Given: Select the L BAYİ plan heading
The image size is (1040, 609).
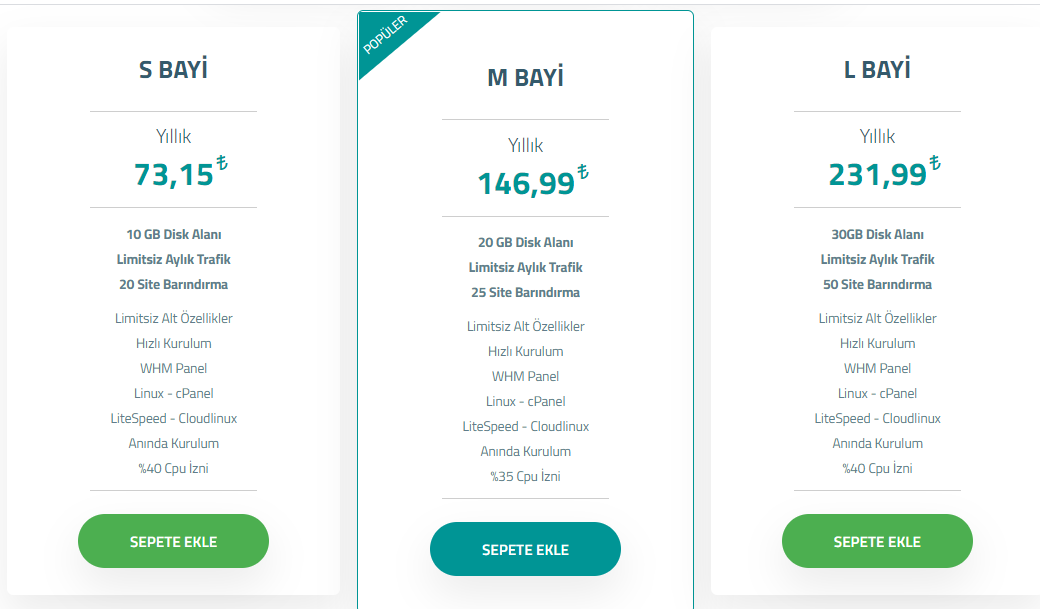Looking at the screenshot, I should pos(877,70).
